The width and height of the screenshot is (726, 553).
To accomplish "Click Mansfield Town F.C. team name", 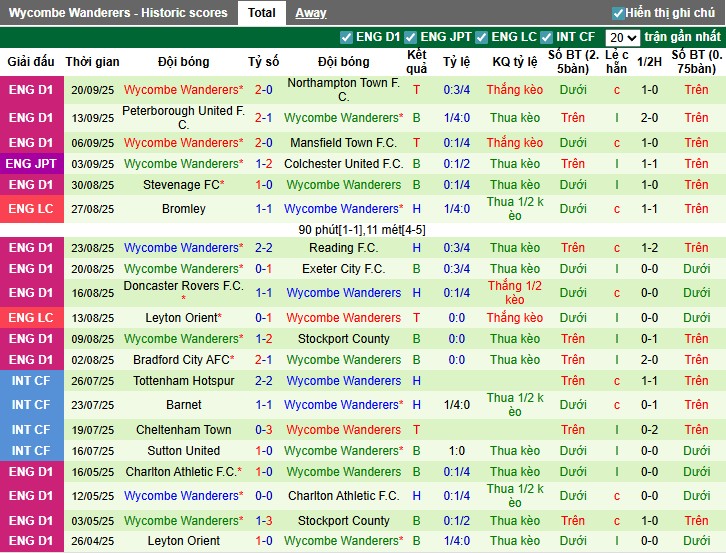I will coord(344,143).
